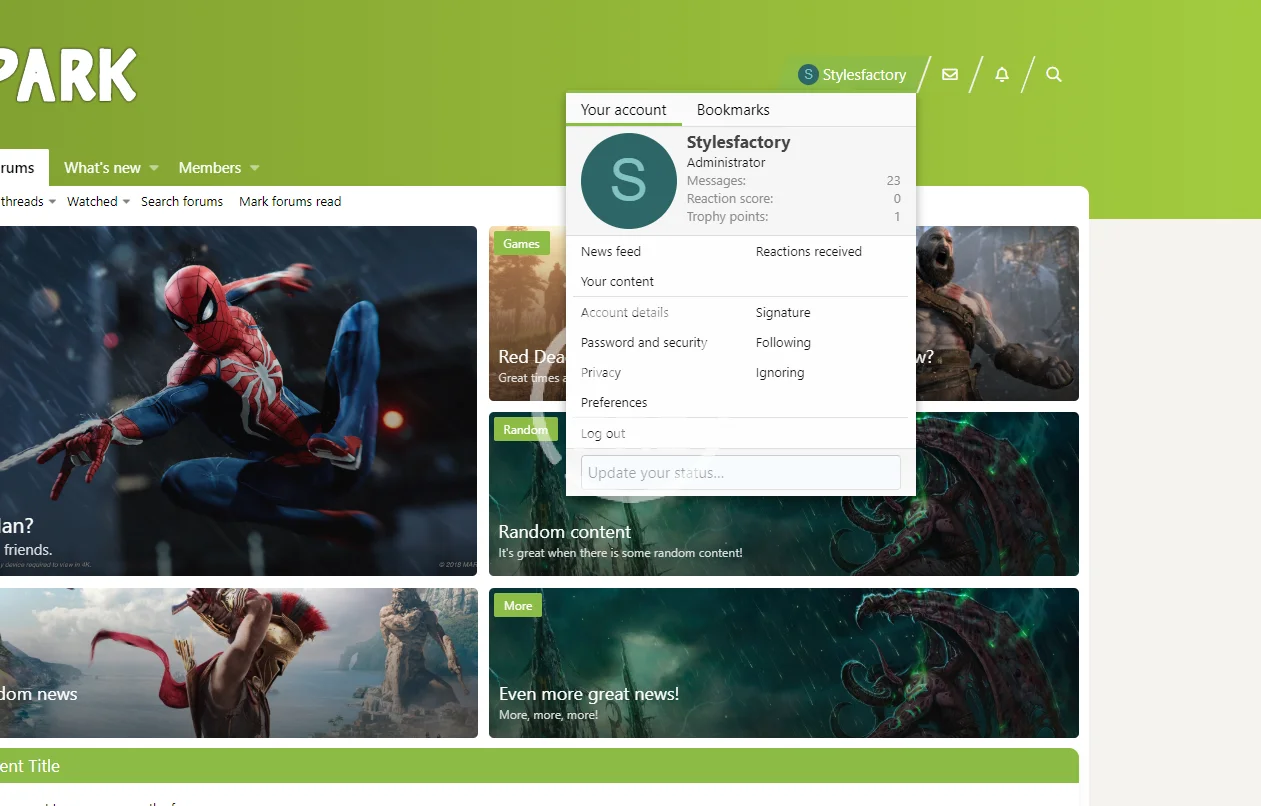Screen dimensions: 1261x806
Task: Choose Password and security option
Action: tap(644, 343)
